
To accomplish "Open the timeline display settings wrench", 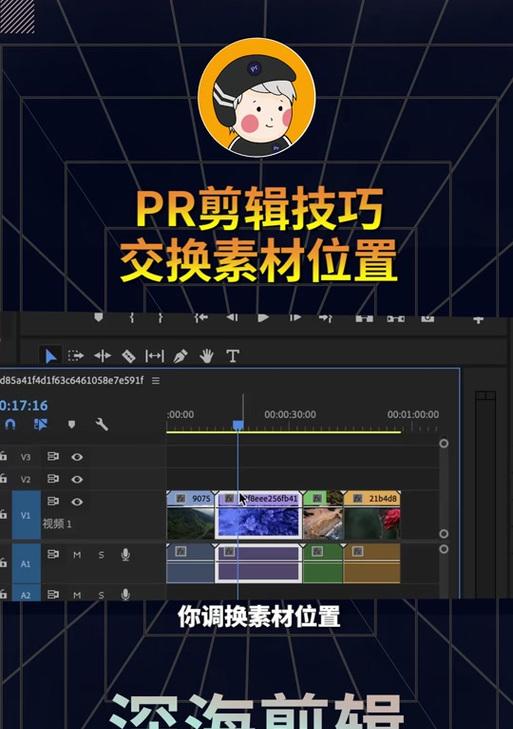I will click(101, 424).
